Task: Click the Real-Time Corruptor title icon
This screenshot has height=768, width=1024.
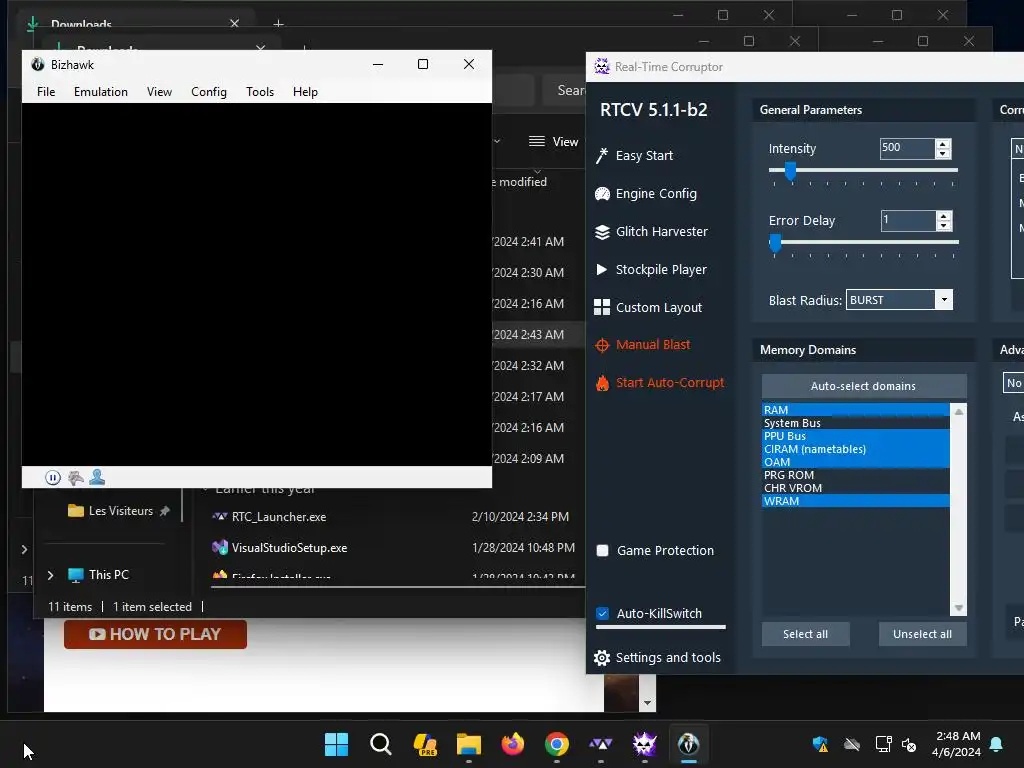Action: click(x=601, y=66)
